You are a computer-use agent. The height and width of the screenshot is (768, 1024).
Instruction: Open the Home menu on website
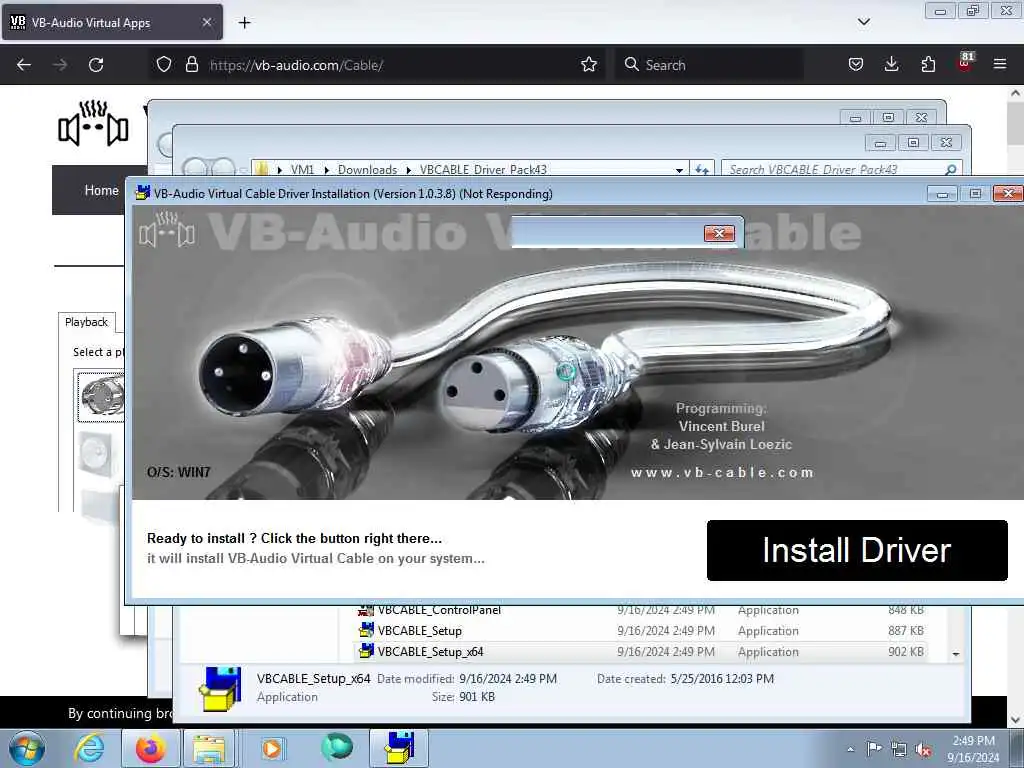click(x=101, y=190)
